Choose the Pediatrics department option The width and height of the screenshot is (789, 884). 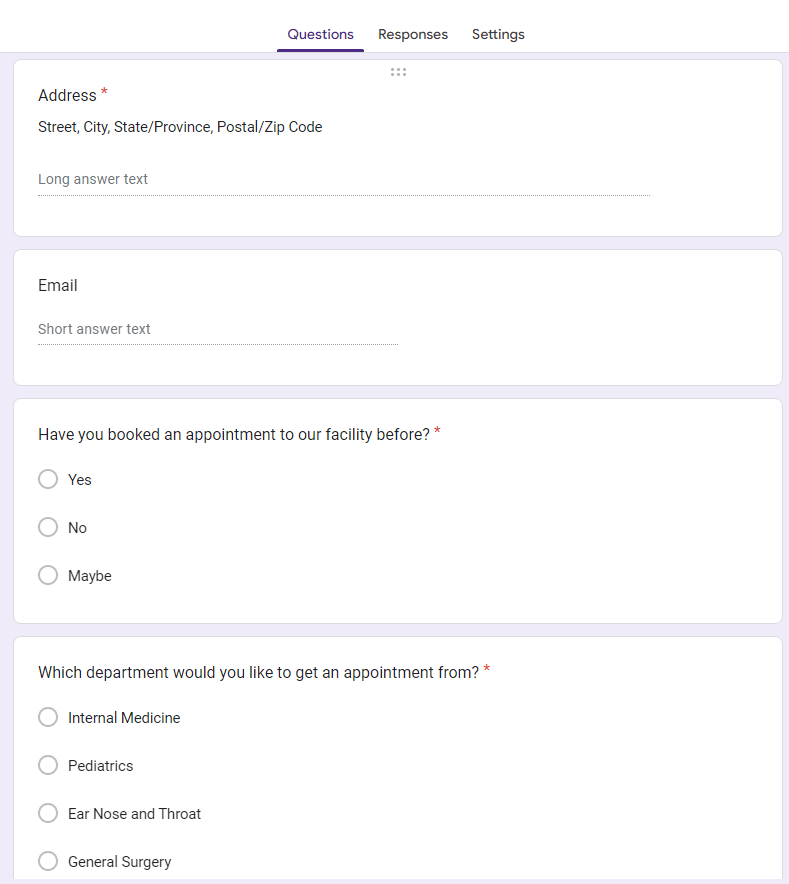pyautogui.click(x=48, y=766)
